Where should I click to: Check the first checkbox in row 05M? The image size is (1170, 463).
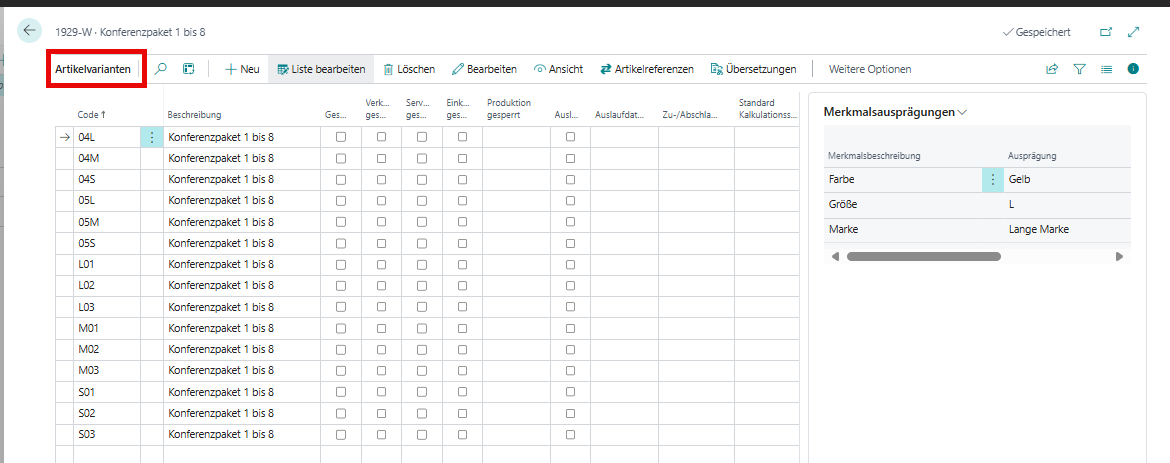[341, 222]
